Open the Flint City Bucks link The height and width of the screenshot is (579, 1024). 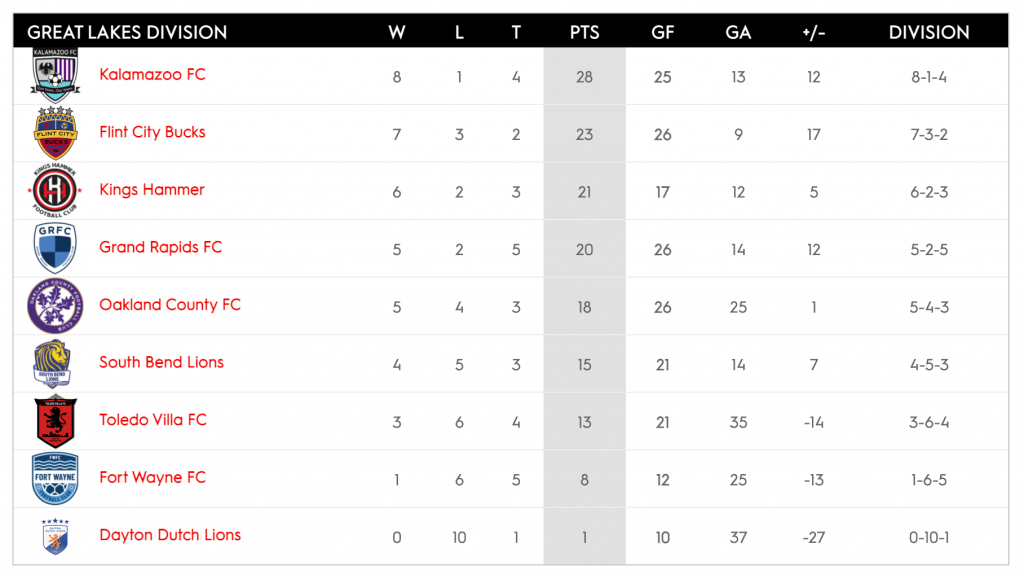pos(152,132)
